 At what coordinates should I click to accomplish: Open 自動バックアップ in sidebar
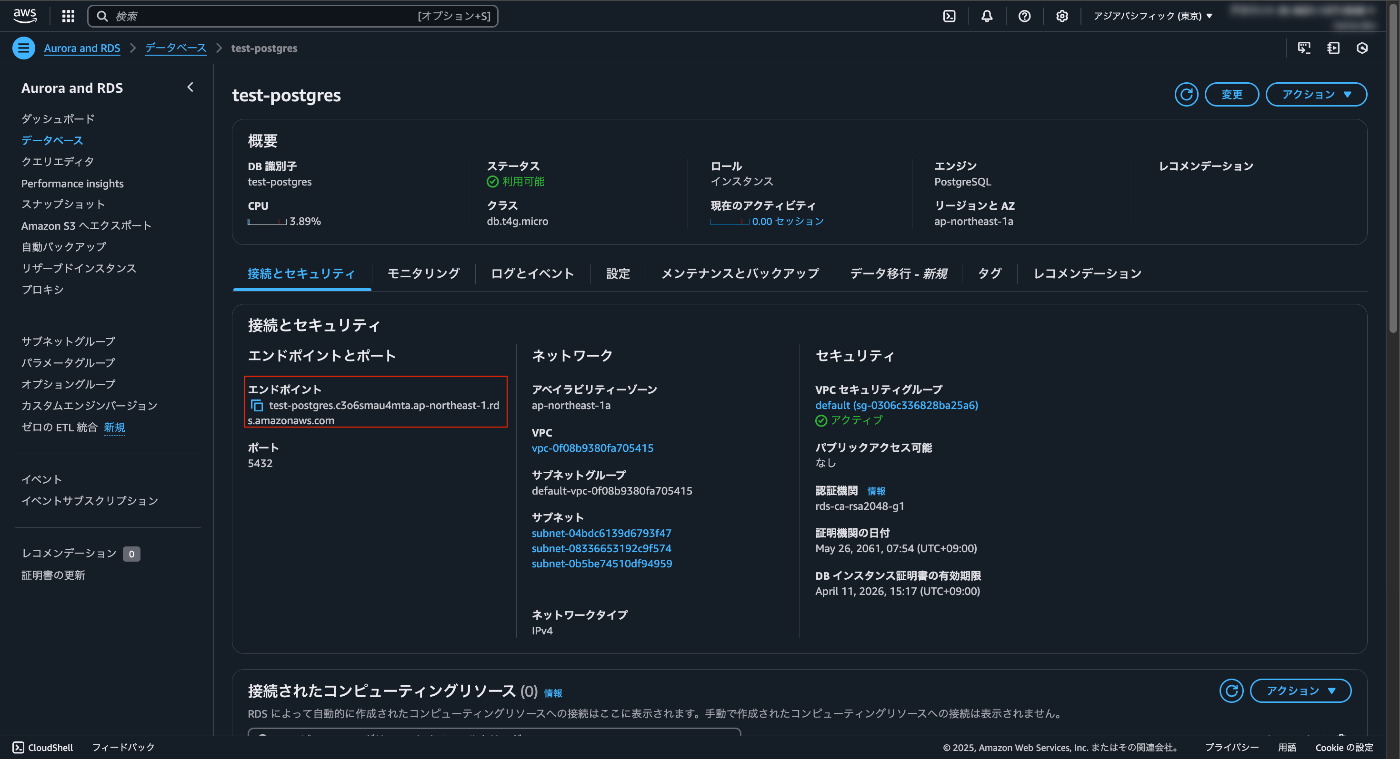[x=63, y=246]
